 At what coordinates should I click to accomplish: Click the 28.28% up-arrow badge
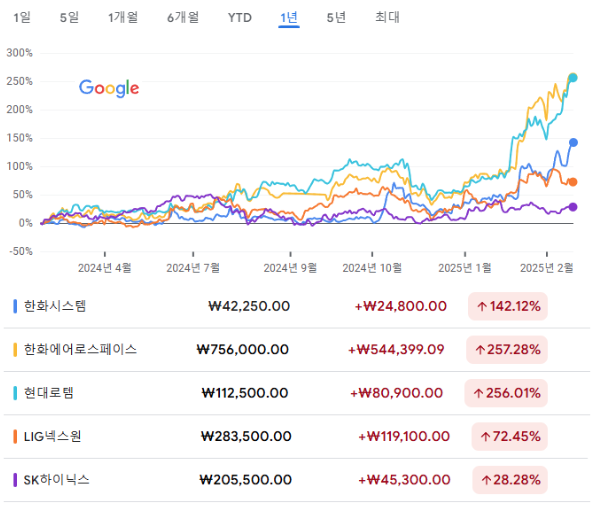[x=510, y=480]
